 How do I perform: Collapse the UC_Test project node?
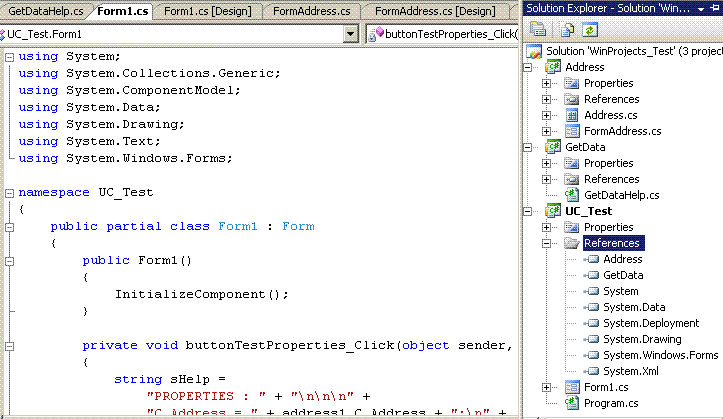pyautogui.click(x=528, y=212)
